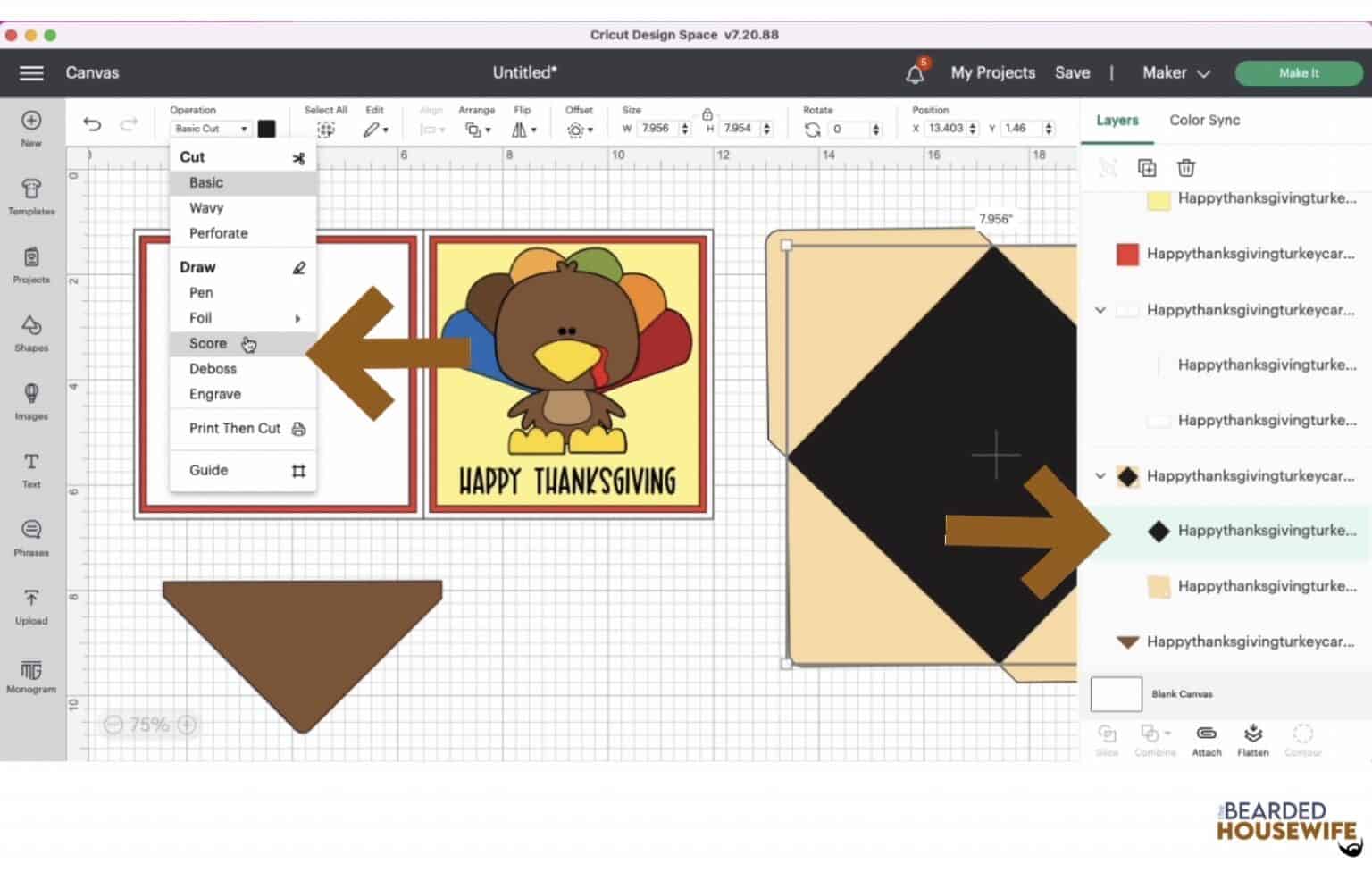Delete a layer using the trash icon
This screenshot has width=1372, height=872.
point(1185,168)
